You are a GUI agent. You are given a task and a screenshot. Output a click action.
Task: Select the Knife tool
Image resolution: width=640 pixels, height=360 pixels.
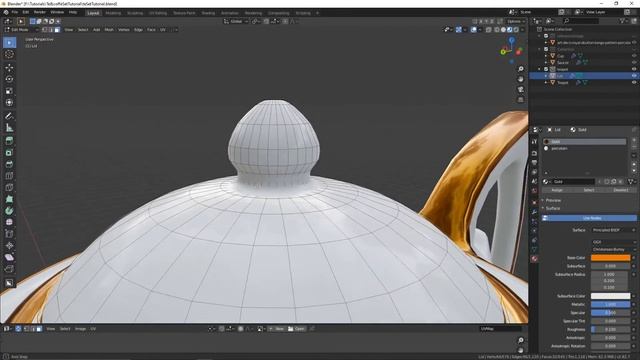click(x=9, y=187)
